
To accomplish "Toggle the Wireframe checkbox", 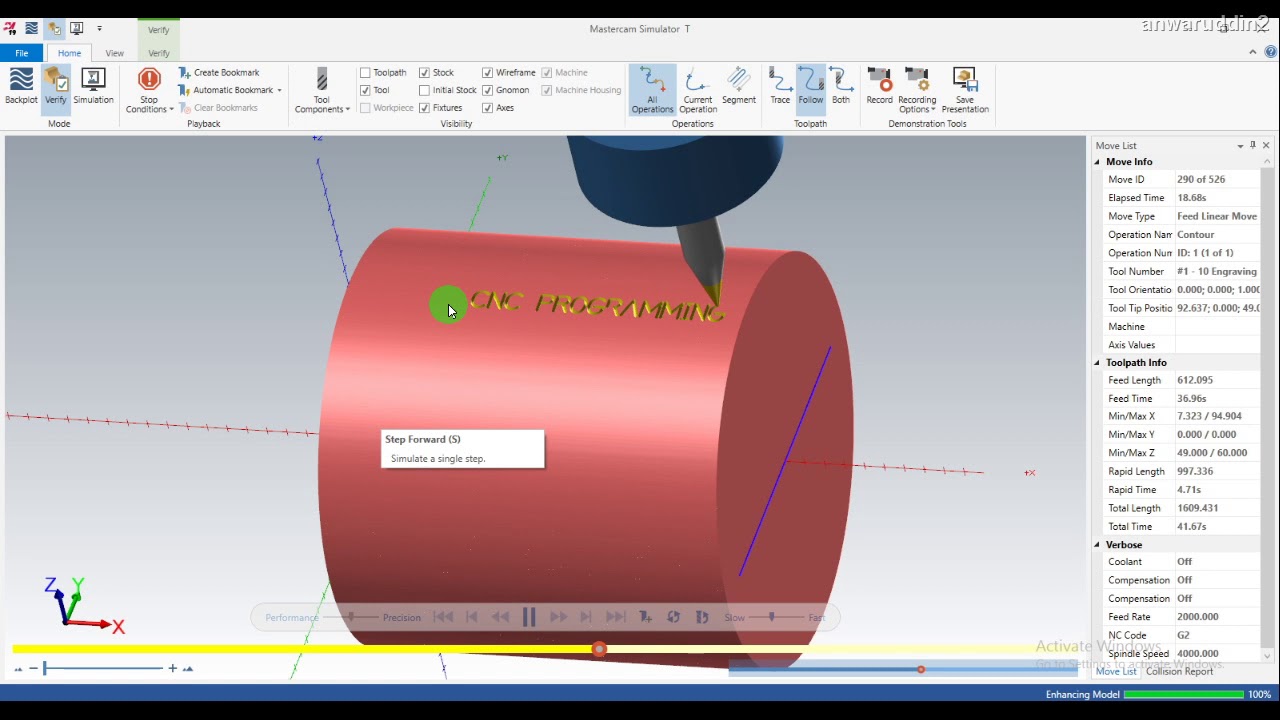I will click(488, 73).
